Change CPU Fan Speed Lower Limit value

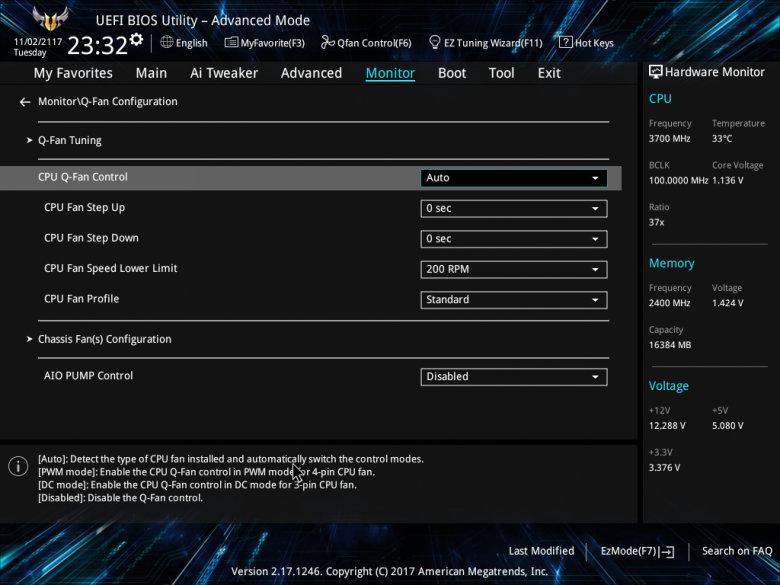[514, 269]
